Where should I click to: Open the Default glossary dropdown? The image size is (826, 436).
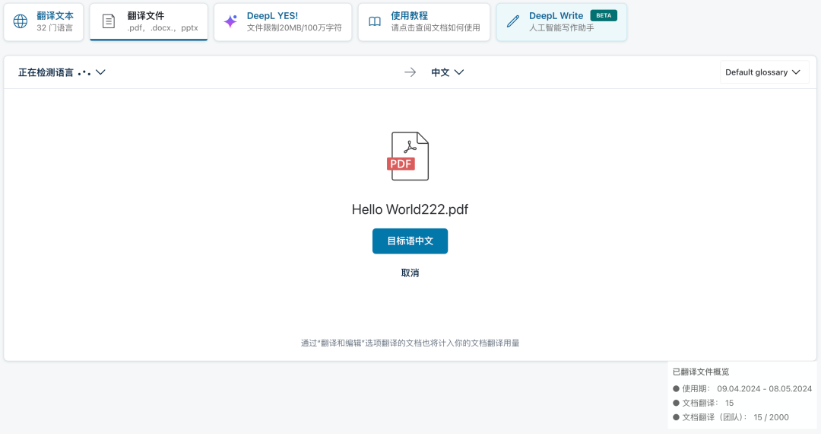pyautogui.click(x=763, y=72)
